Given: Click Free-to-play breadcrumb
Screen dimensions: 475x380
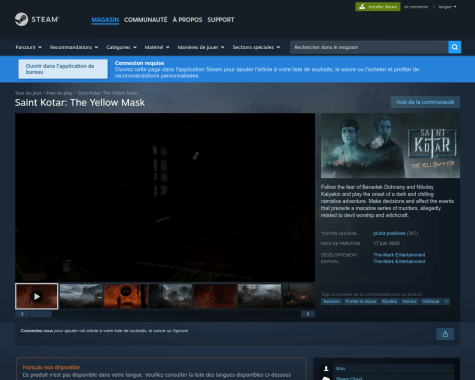Looking at the screenshot, I should 59,93.
